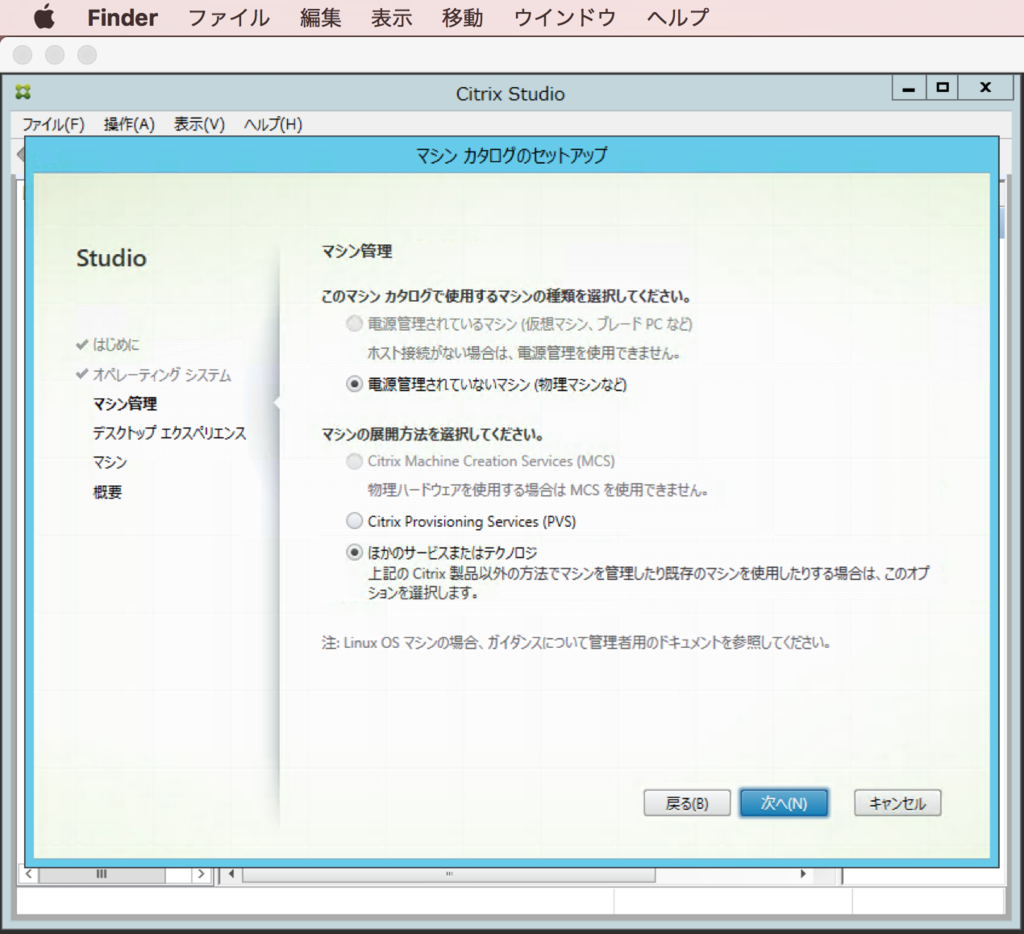1024x934 pixels.
Task: Click the left pane horizontal scrollbar thumb
Action: pos(102,874)
